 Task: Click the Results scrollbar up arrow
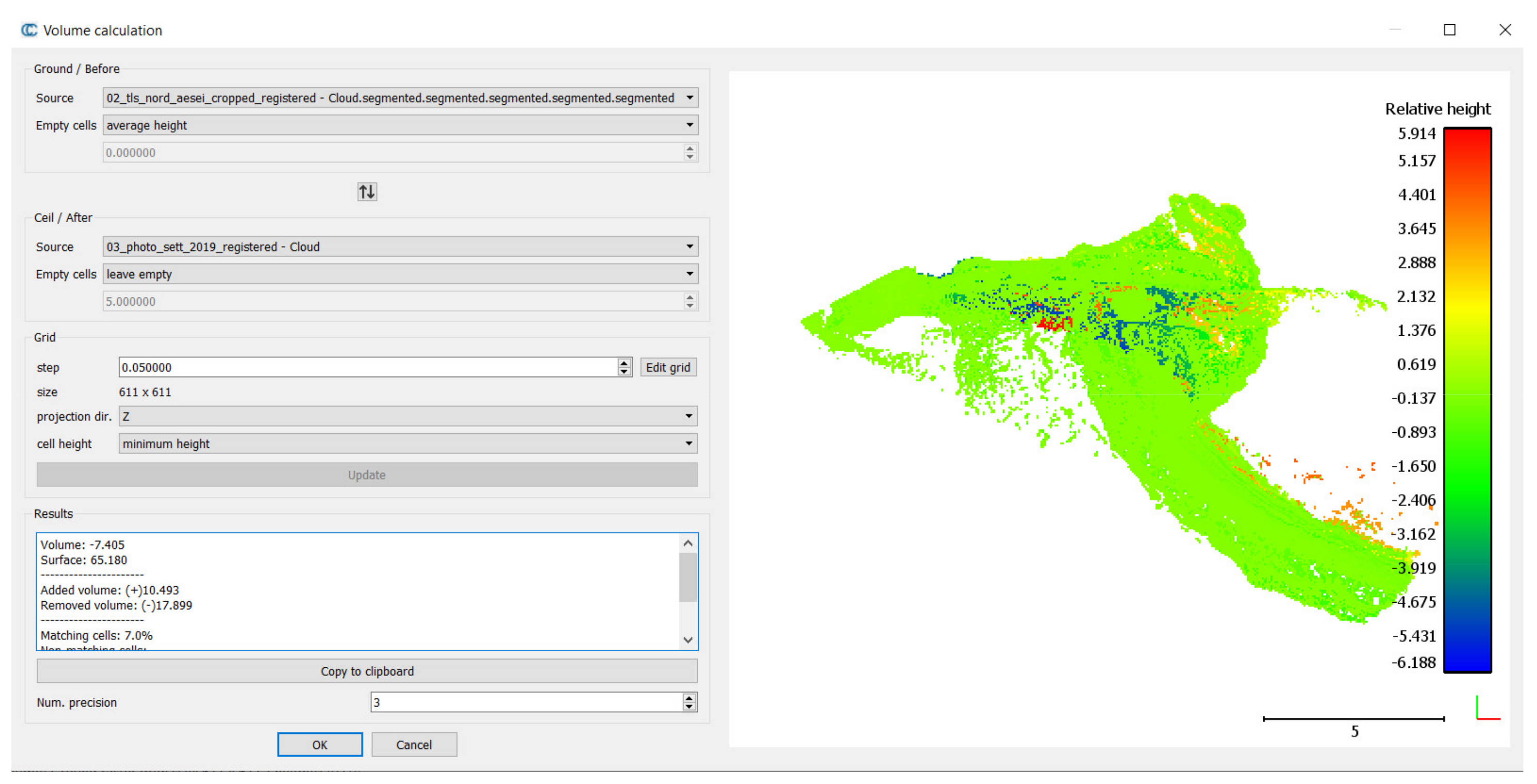(688, 543)
